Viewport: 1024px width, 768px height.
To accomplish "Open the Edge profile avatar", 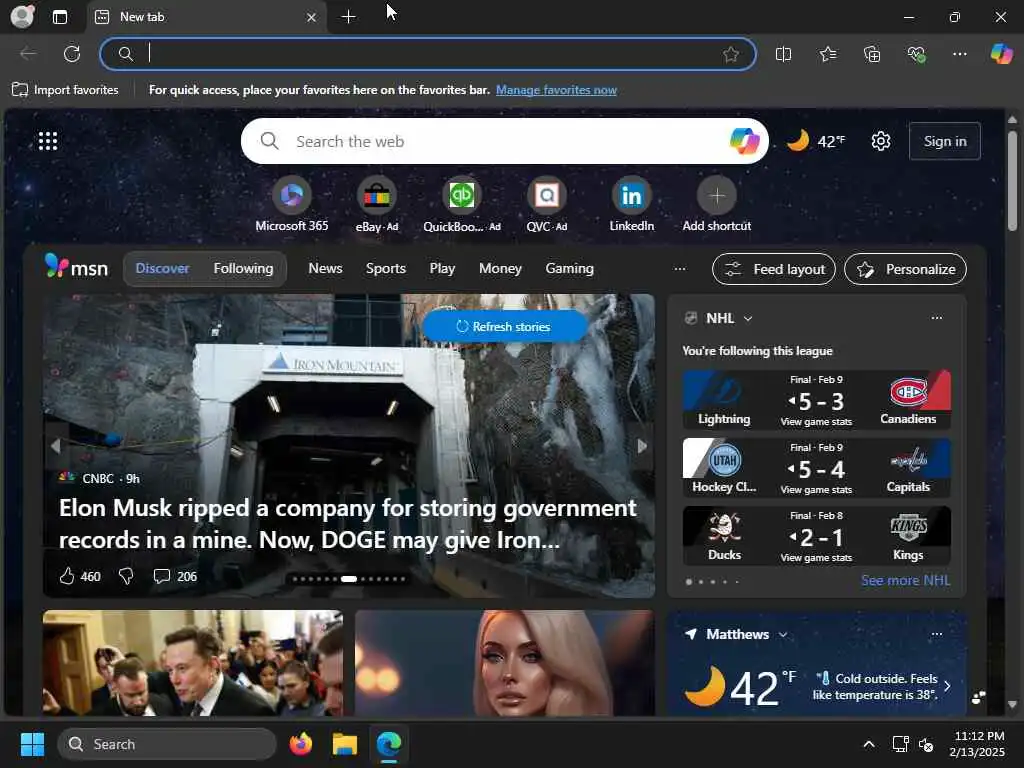I will tap(22, 17).
